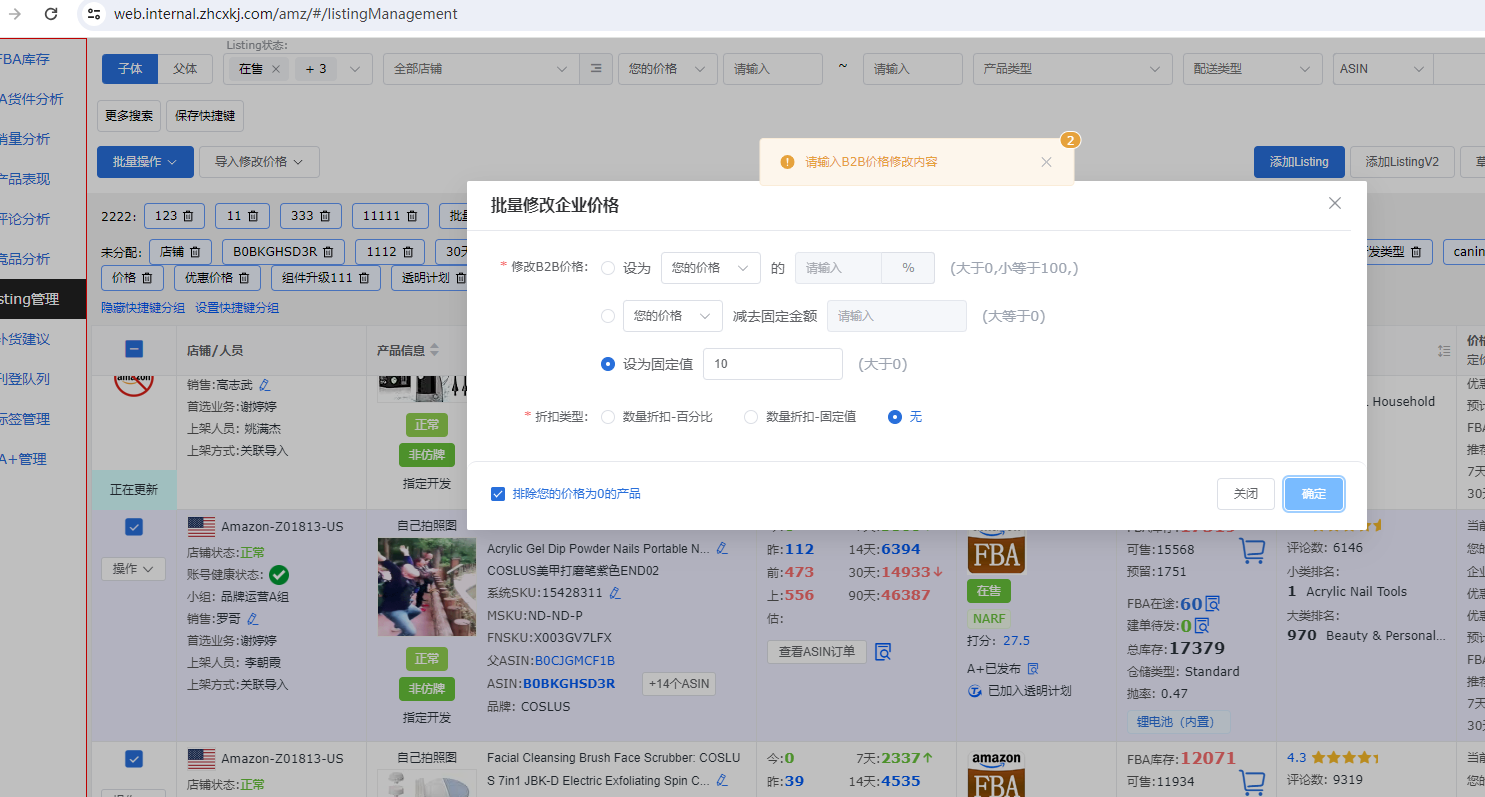Choose the 设为固定值 radio button
Screen dimensions: 1485x797
tap(608, 364)
